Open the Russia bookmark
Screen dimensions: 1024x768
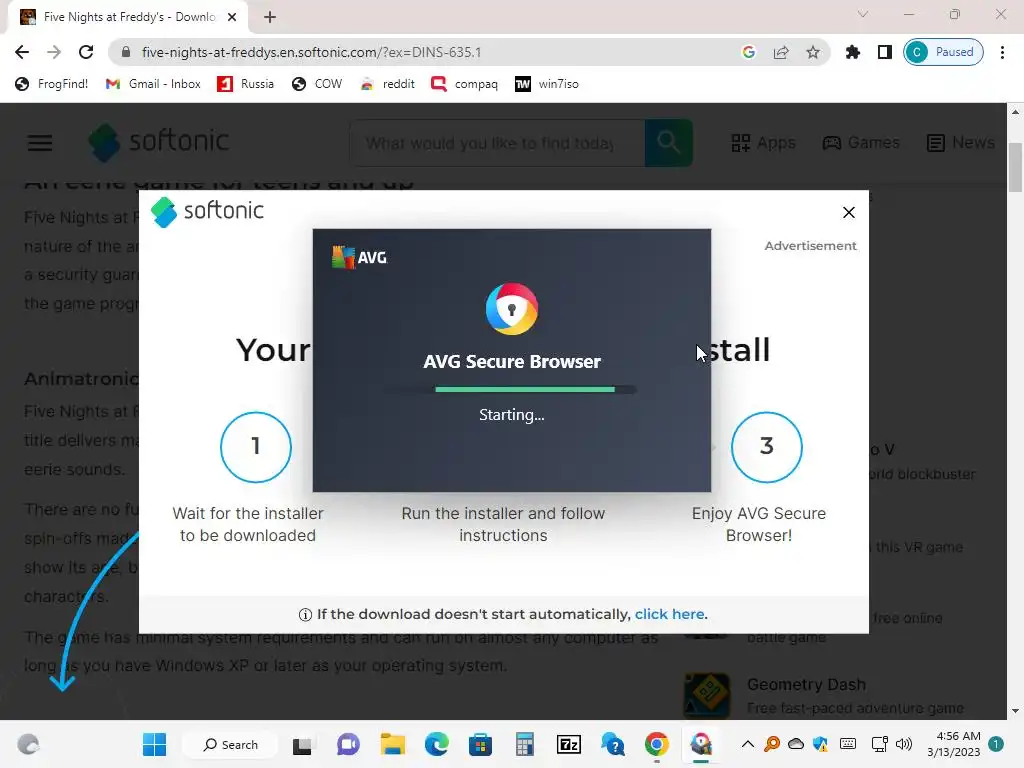pyautogui.click(x=246, y=84)
